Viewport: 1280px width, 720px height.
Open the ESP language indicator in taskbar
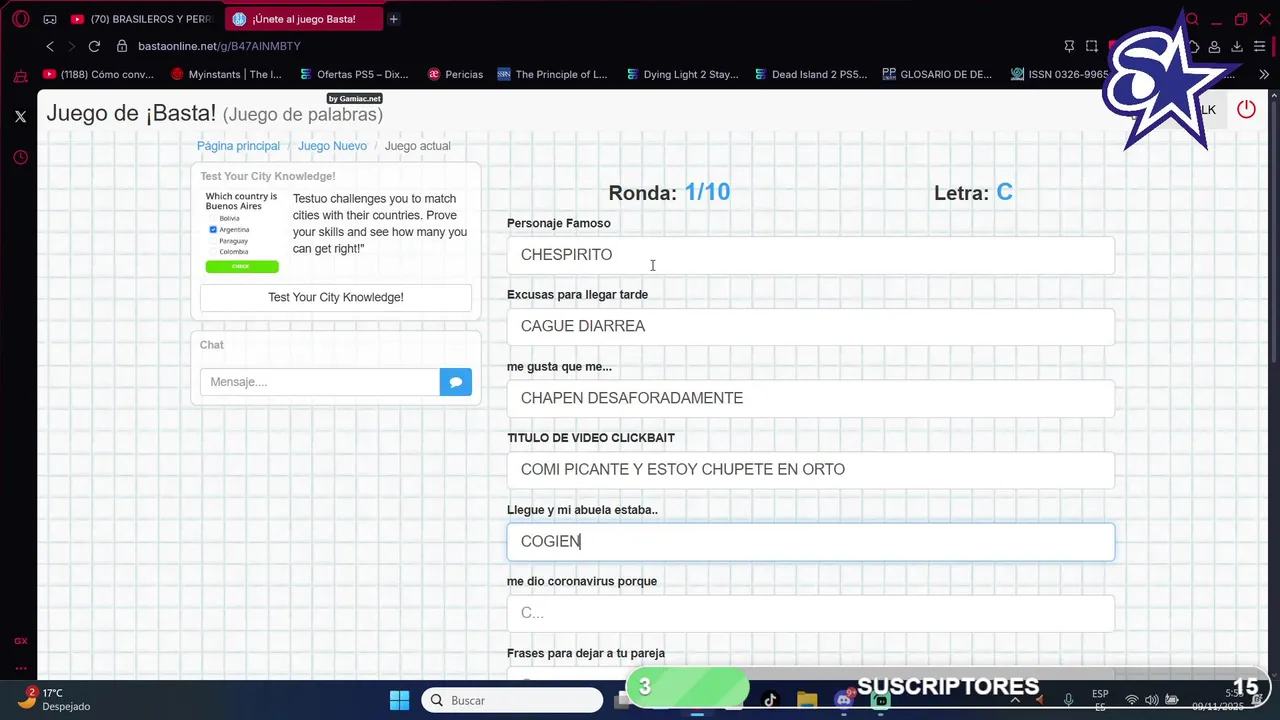pyautogui.click(x=1100, y=700)
